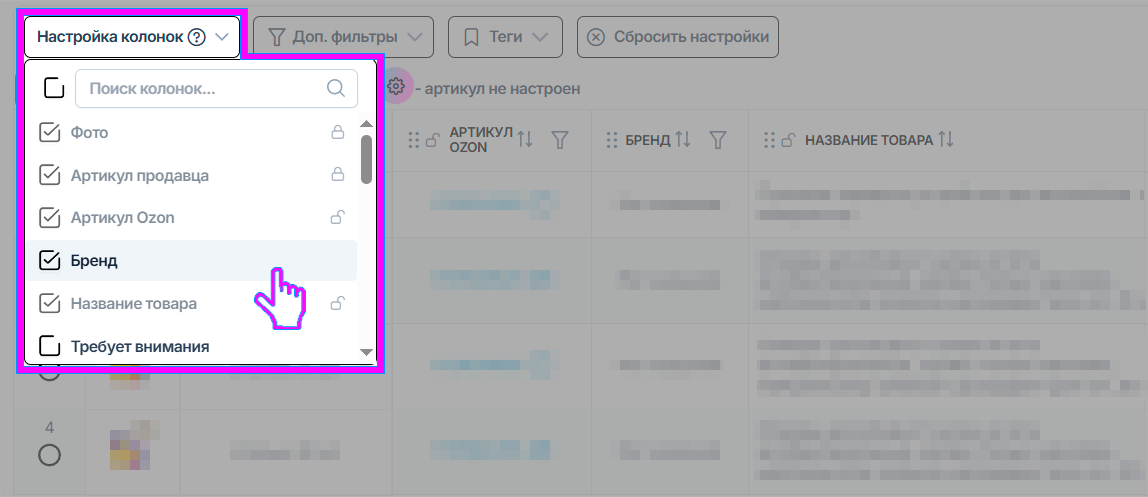Uncheck the Бренд column checkbox
This screenshot has height=497, width=1148.
pyautogui.click(x=49, y=261)
